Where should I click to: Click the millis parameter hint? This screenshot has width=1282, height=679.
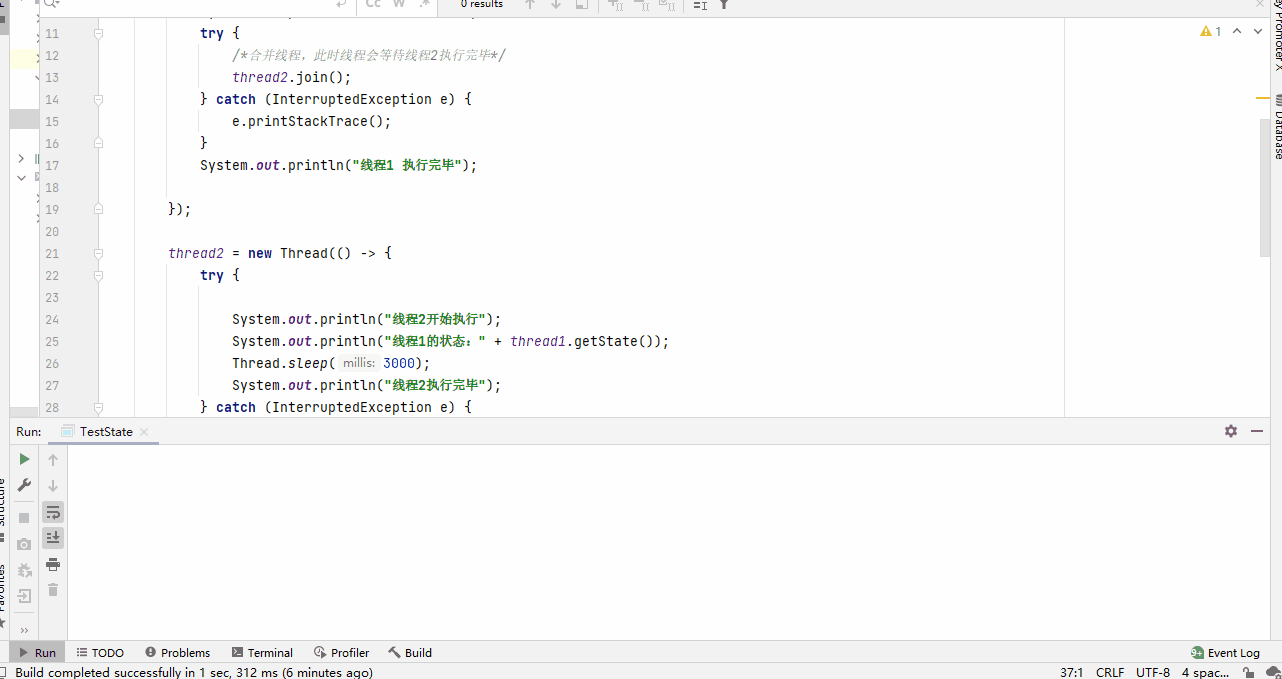pos(359,363)
